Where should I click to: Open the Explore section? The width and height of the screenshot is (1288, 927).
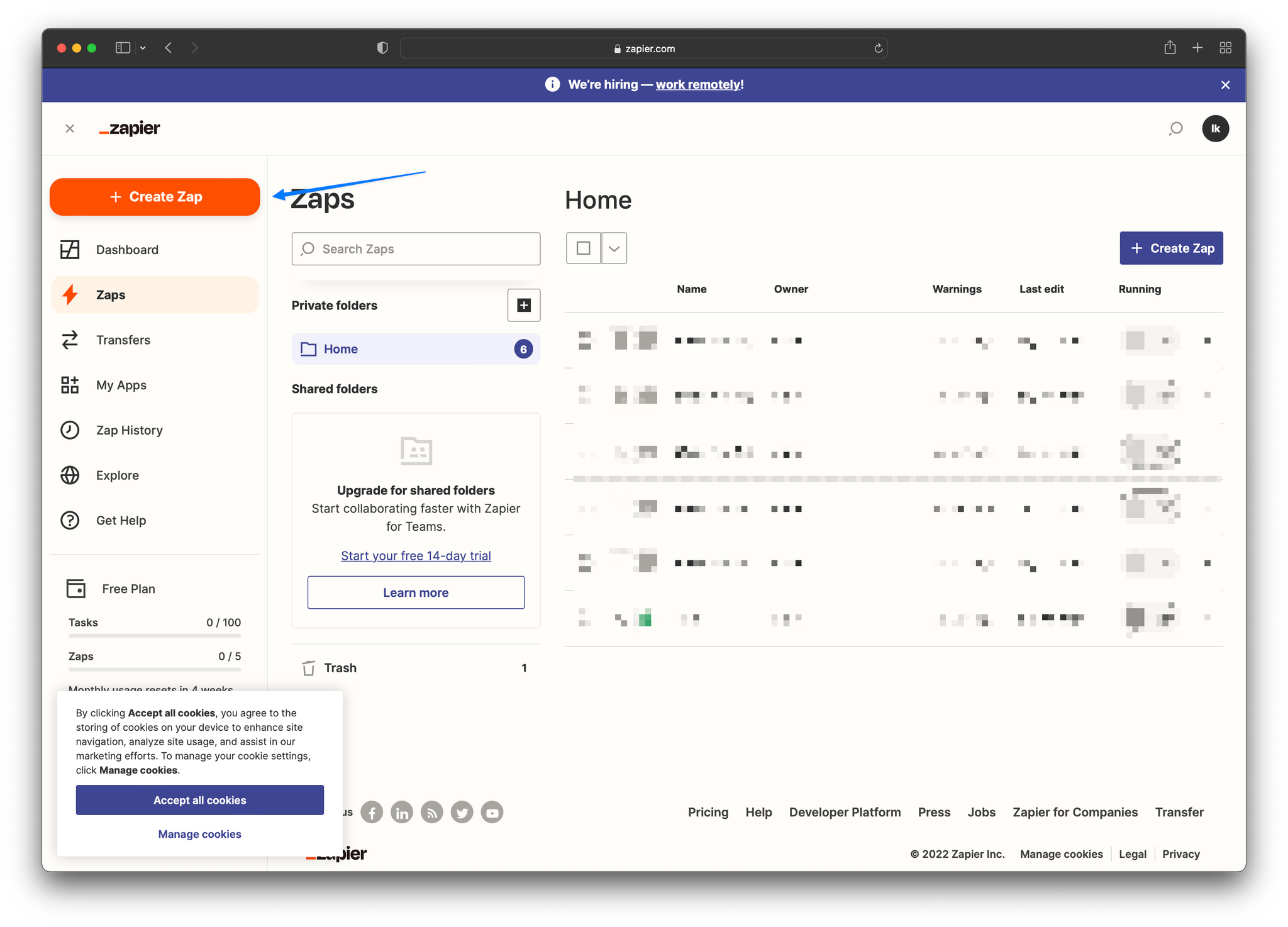pos(155,475)
